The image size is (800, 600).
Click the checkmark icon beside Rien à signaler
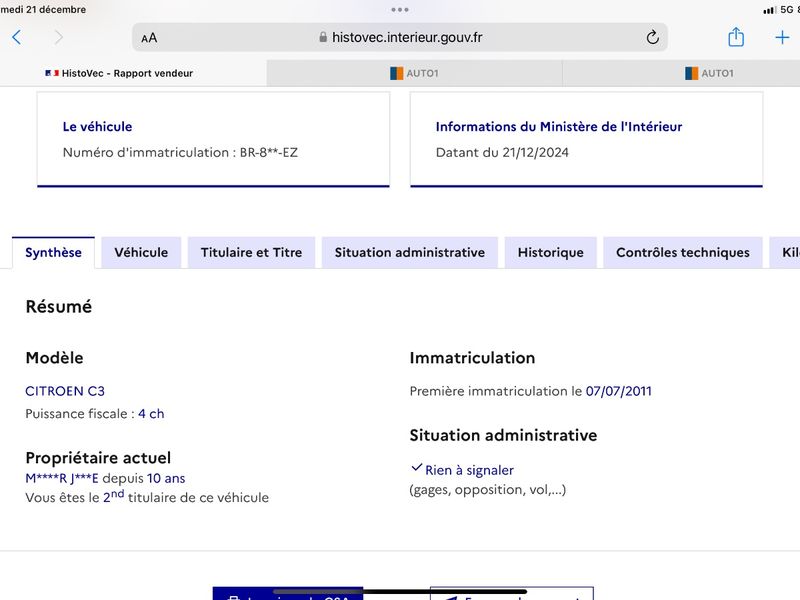pyautogui.click(x=416, y=467)
